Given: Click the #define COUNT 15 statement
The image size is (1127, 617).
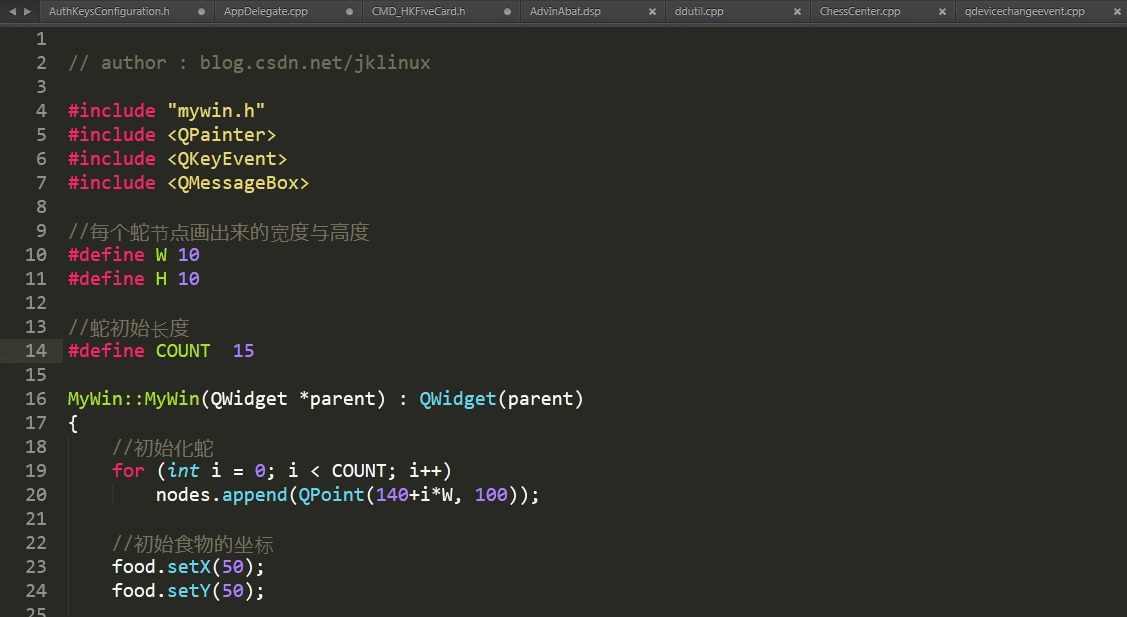Looking at the screenshot, I should click(160, 350).
